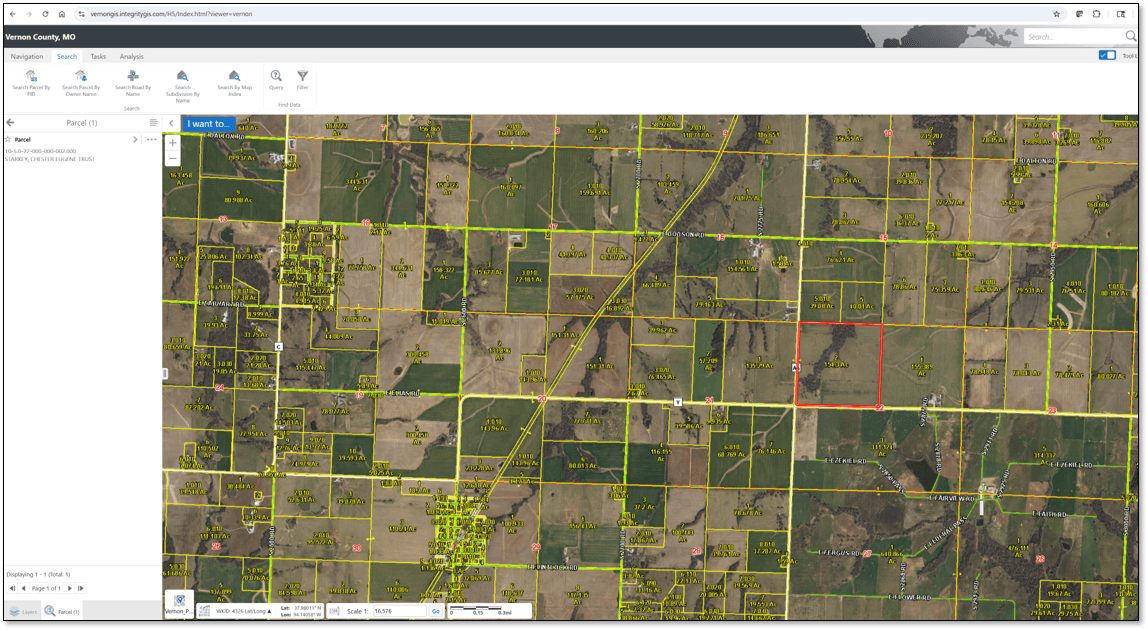Click the panel actions menu icon above Parcel results
Viewport: 1148px width, 630px height.
[x=155, y=123]
